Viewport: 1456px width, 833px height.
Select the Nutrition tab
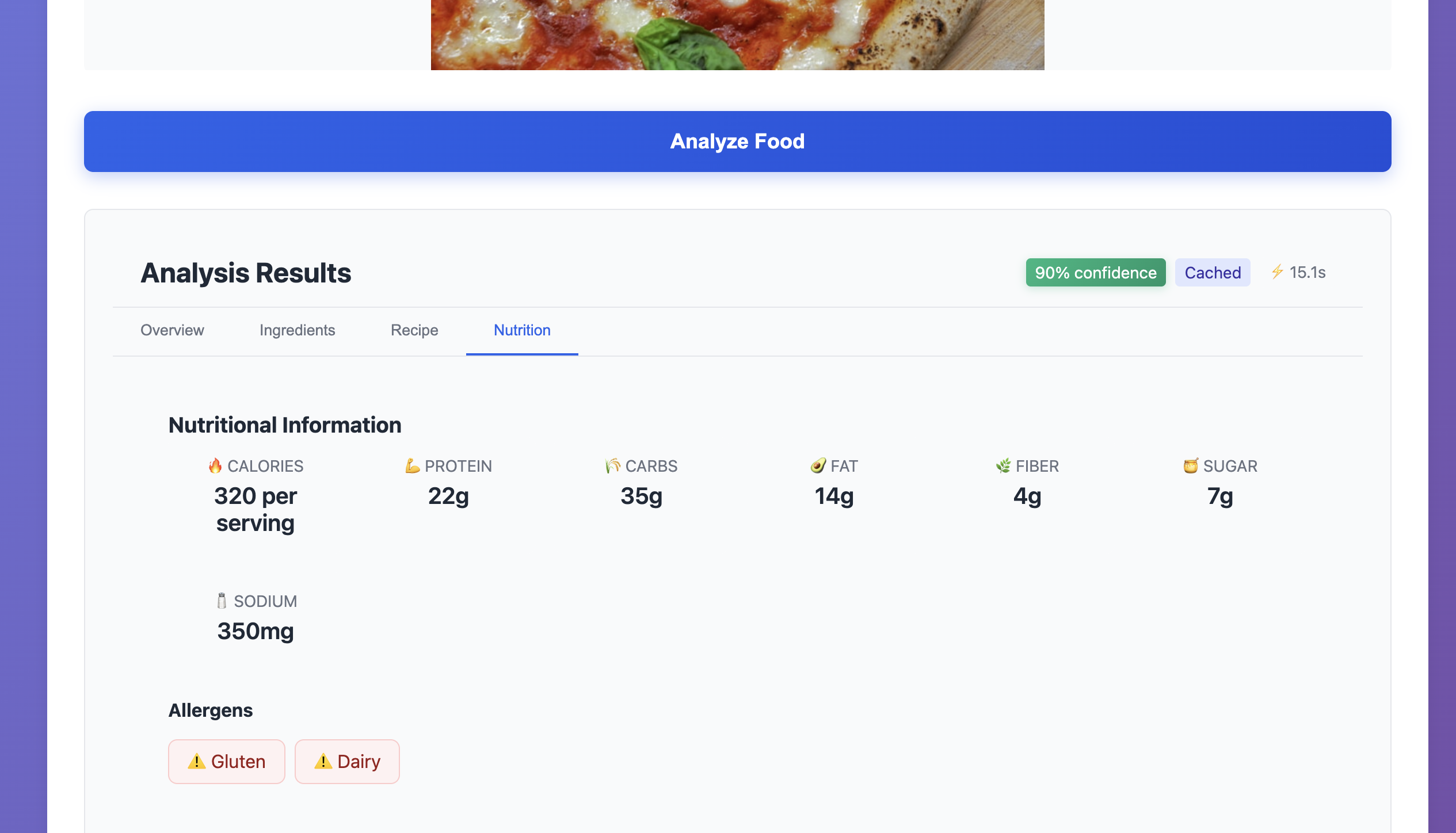tap(522, 330)
